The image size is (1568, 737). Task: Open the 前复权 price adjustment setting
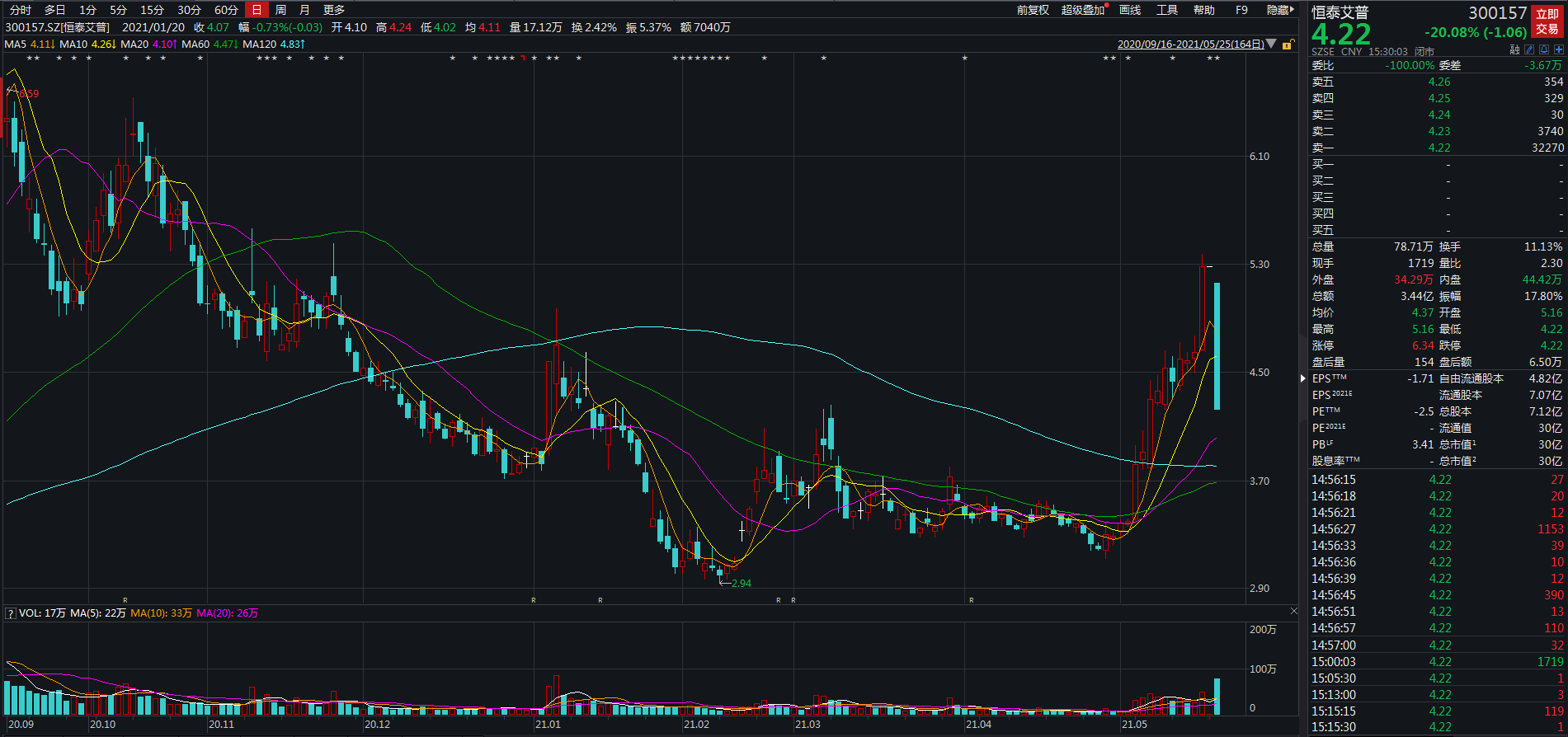(1033, 10)
